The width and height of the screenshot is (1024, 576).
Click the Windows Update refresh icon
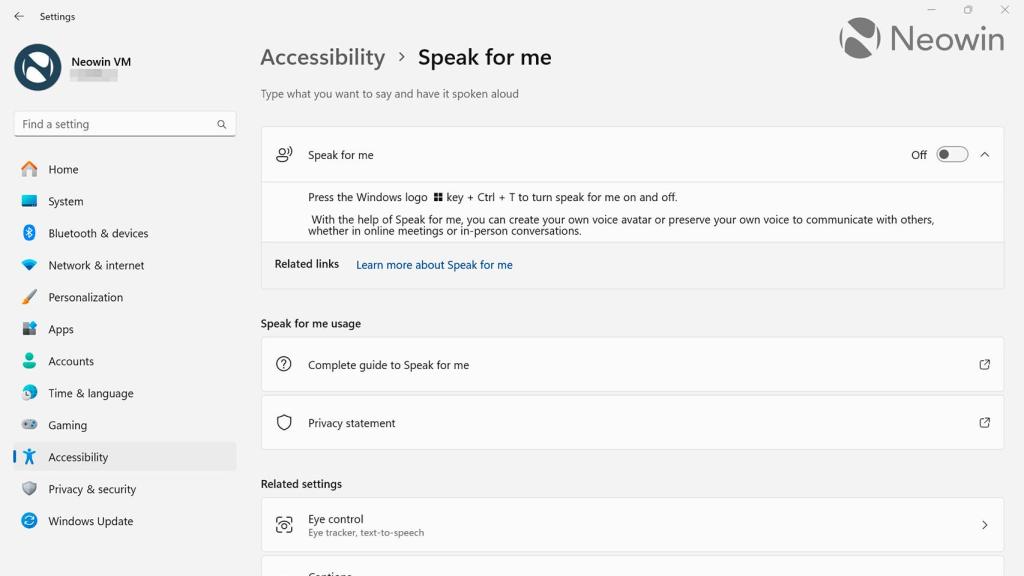(29, 520)
